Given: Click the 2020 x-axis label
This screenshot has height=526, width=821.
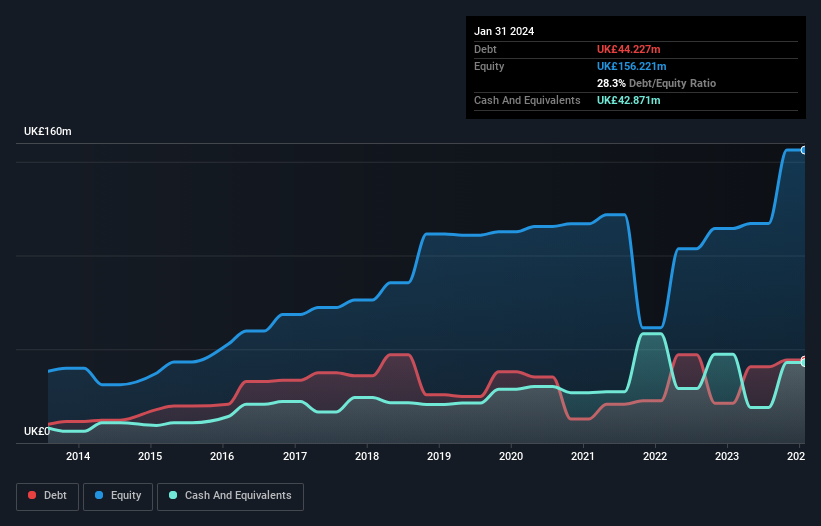Looking at the screenshot, I should pyautogui.click(x=511, y=456).
